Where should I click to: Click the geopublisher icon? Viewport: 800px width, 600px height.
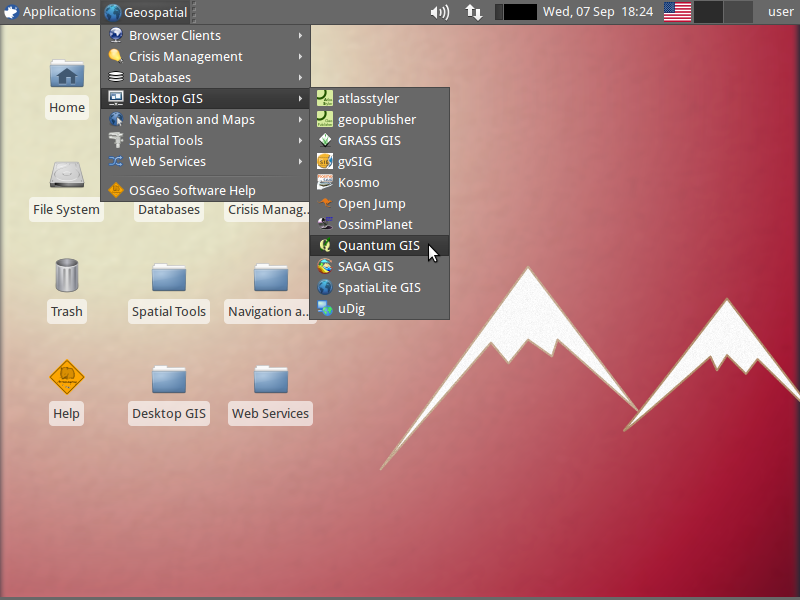[x=324, y=119]
